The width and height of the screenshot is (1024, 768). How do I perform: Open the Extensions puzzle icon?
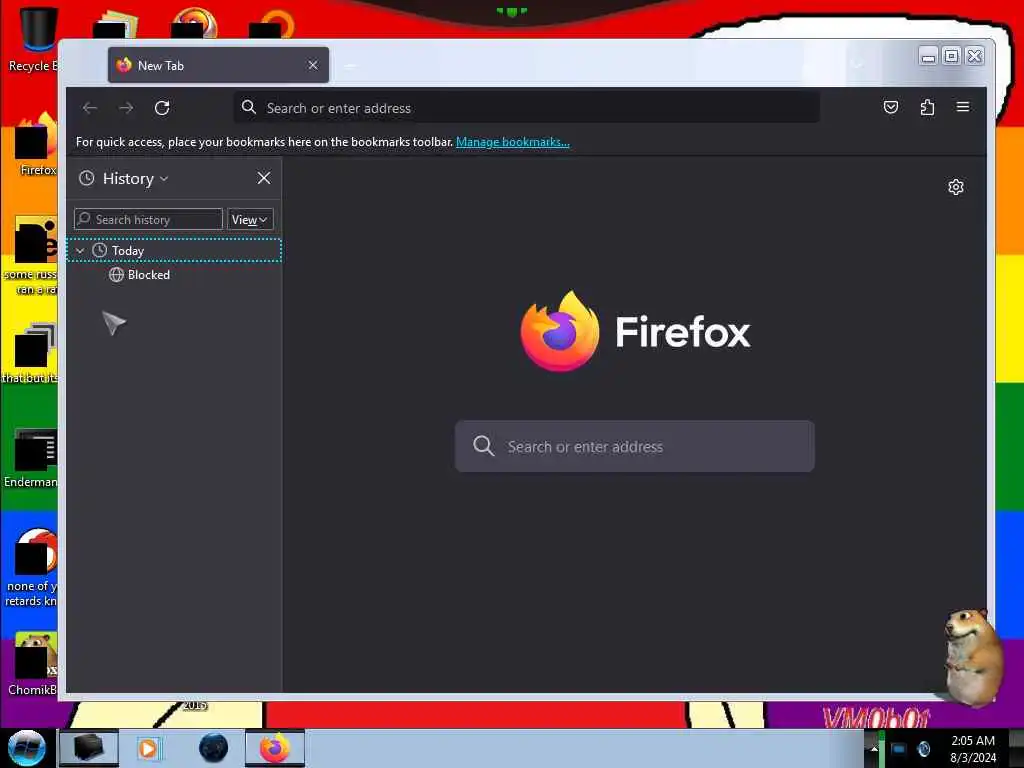pos(927,107)
